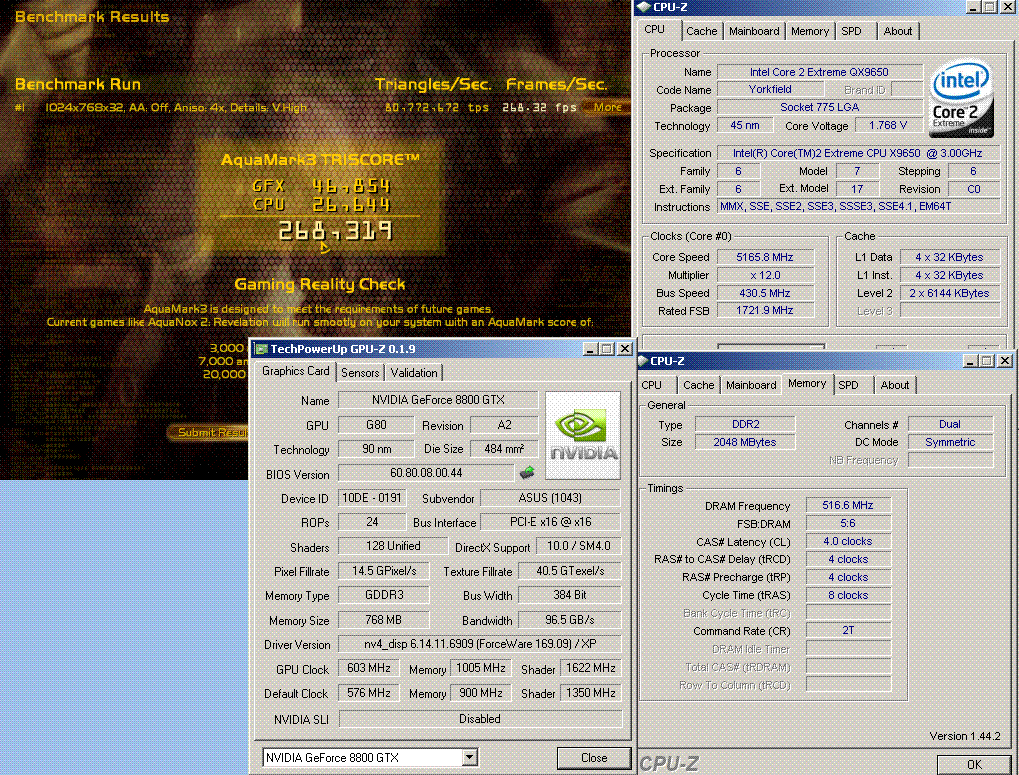Click the GPU-Z BIOS save chip icon
This screenshot has width=1019, height=775.
[x=527, y=473]
